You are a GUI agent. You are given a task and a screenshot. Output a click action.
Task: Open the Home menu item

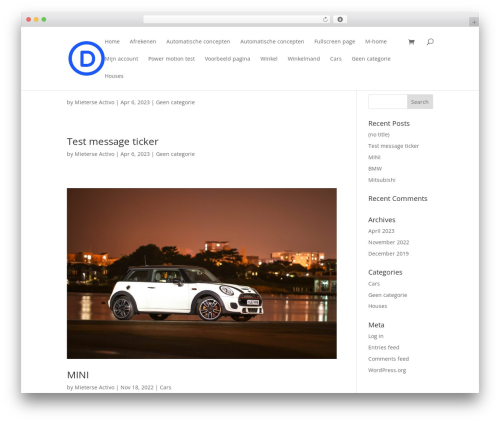(112, 41)
